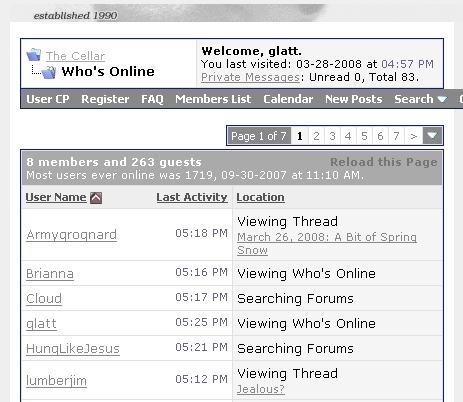463x402 pixels.
Task: Go to page 3 of results
Action: coord(332,136)
